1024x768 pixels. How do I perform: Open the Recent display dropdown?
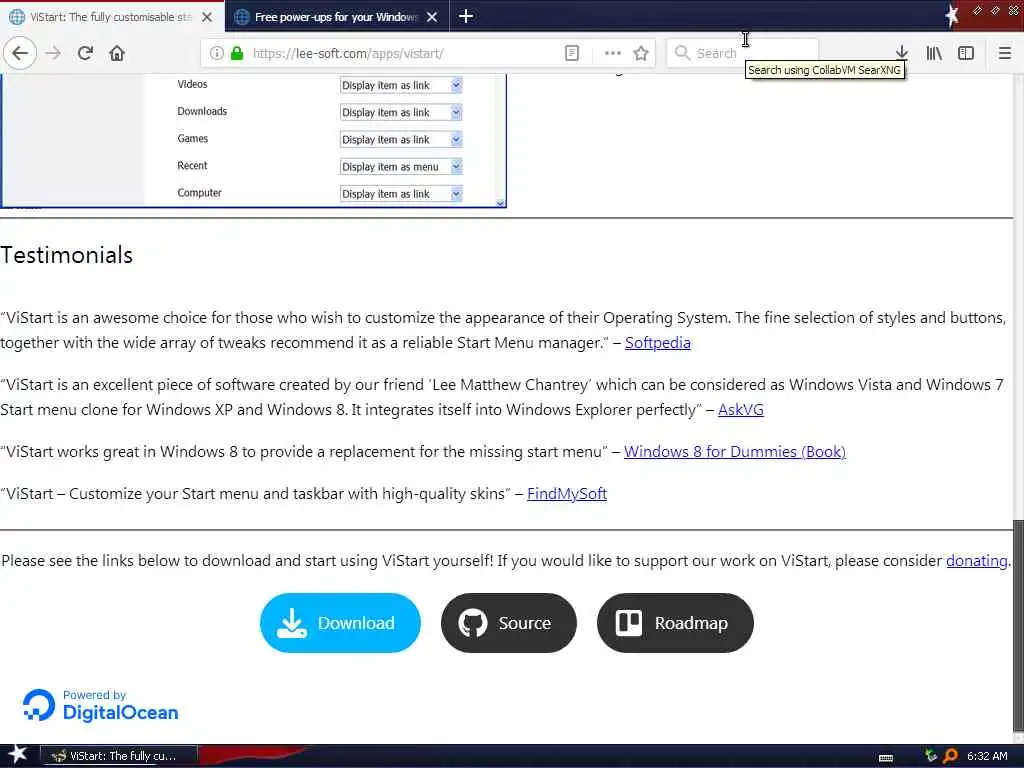pos(400,167)
